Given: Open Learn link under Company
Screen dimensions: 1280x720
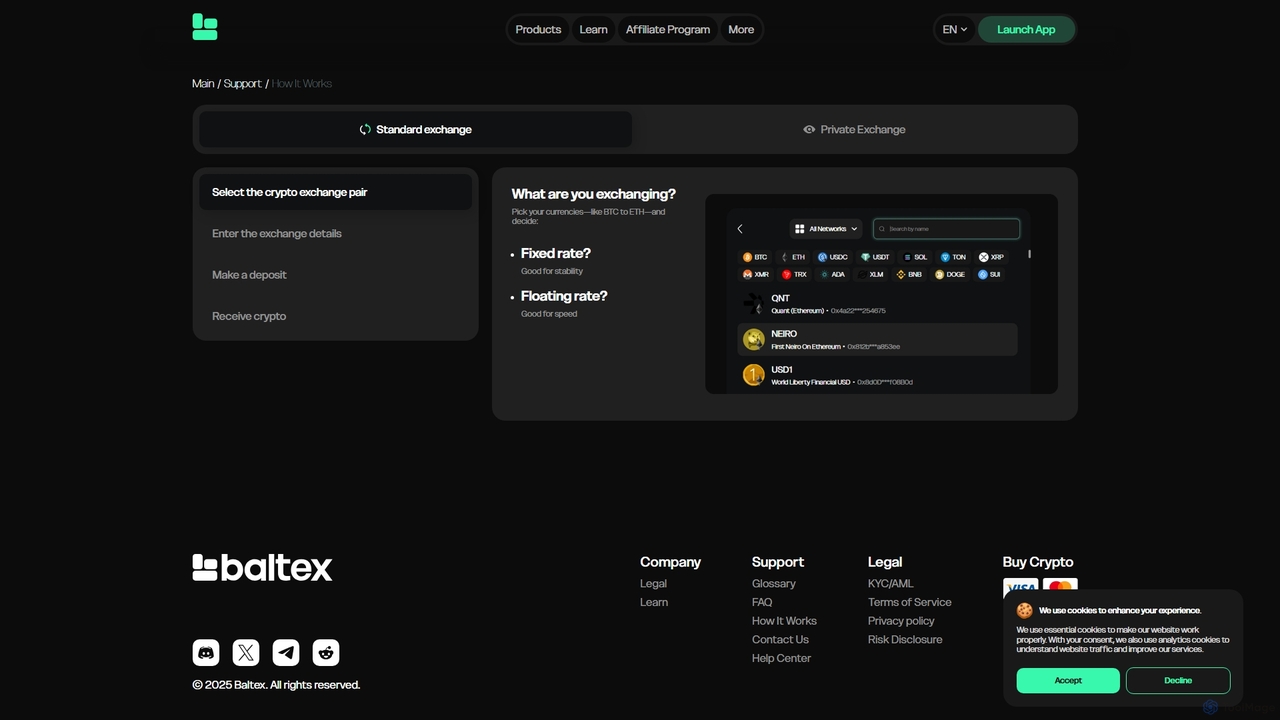Looking at the screenshot, I should point(654,602).
